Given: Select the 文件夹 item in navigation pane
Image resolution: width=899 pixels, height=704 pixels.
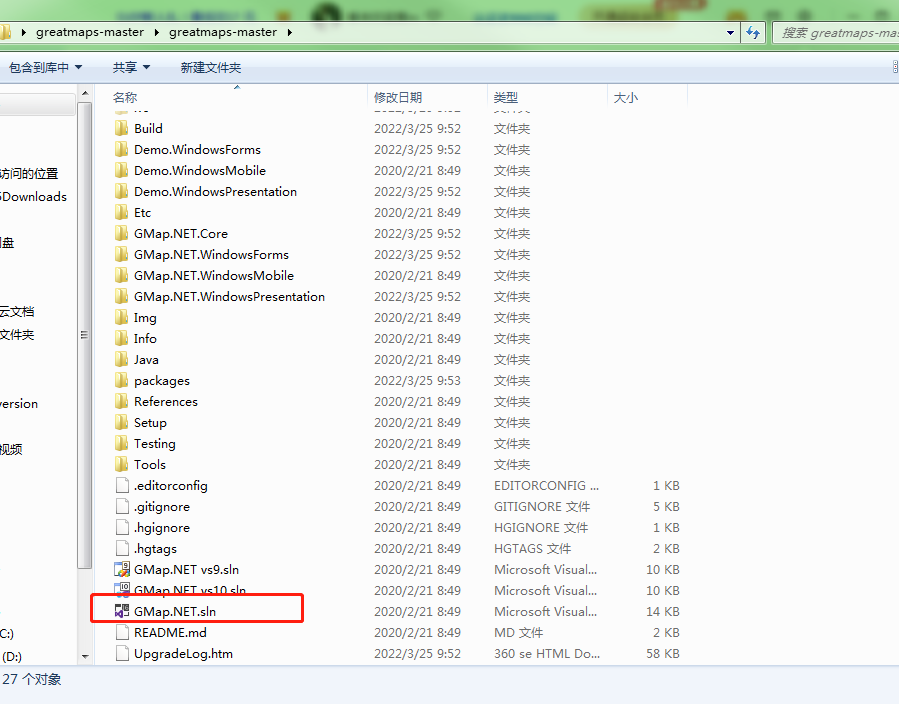Looking at the screenshot, I should point(17,335).
